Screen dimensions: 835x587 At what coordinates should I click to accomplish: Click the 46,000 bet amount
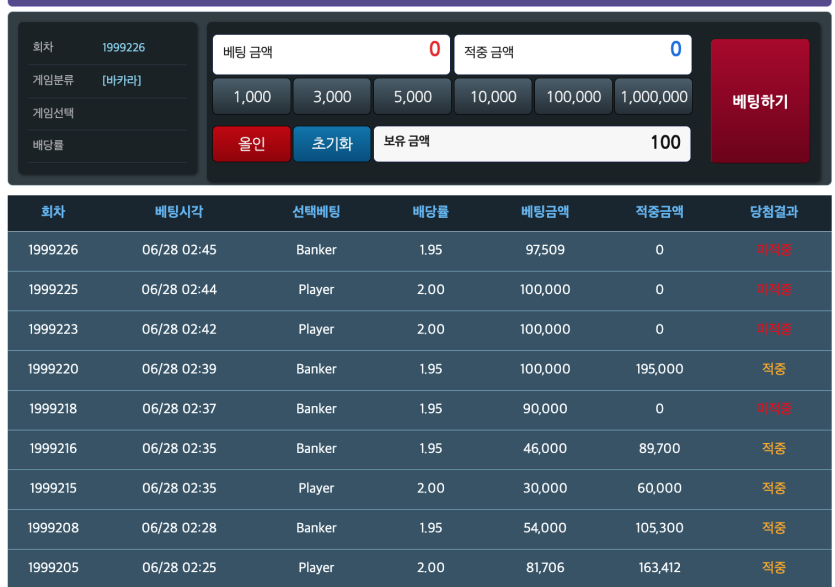coord(545,449)
